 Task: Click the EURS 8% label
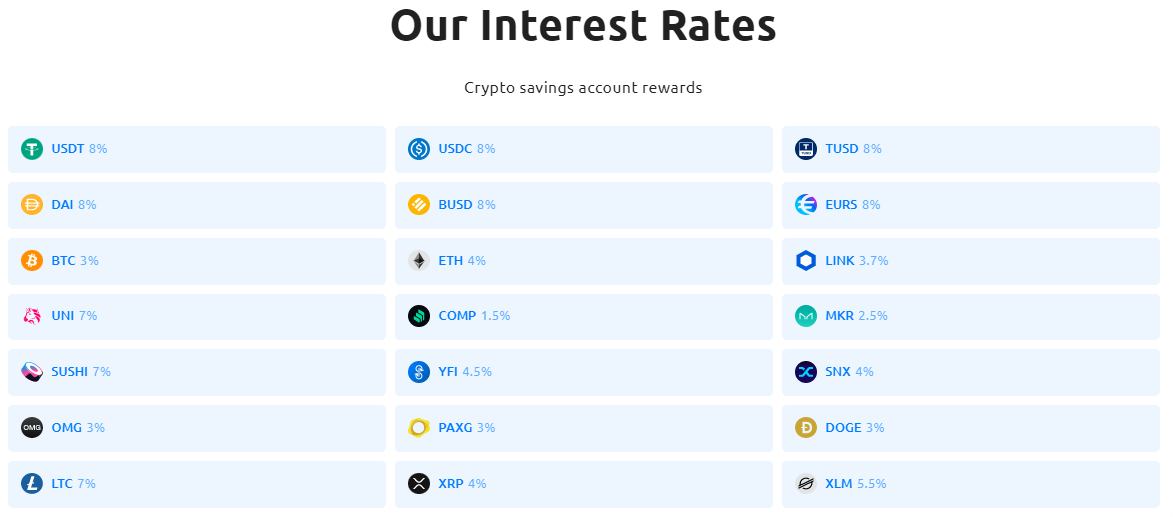(x=852, y=205)
